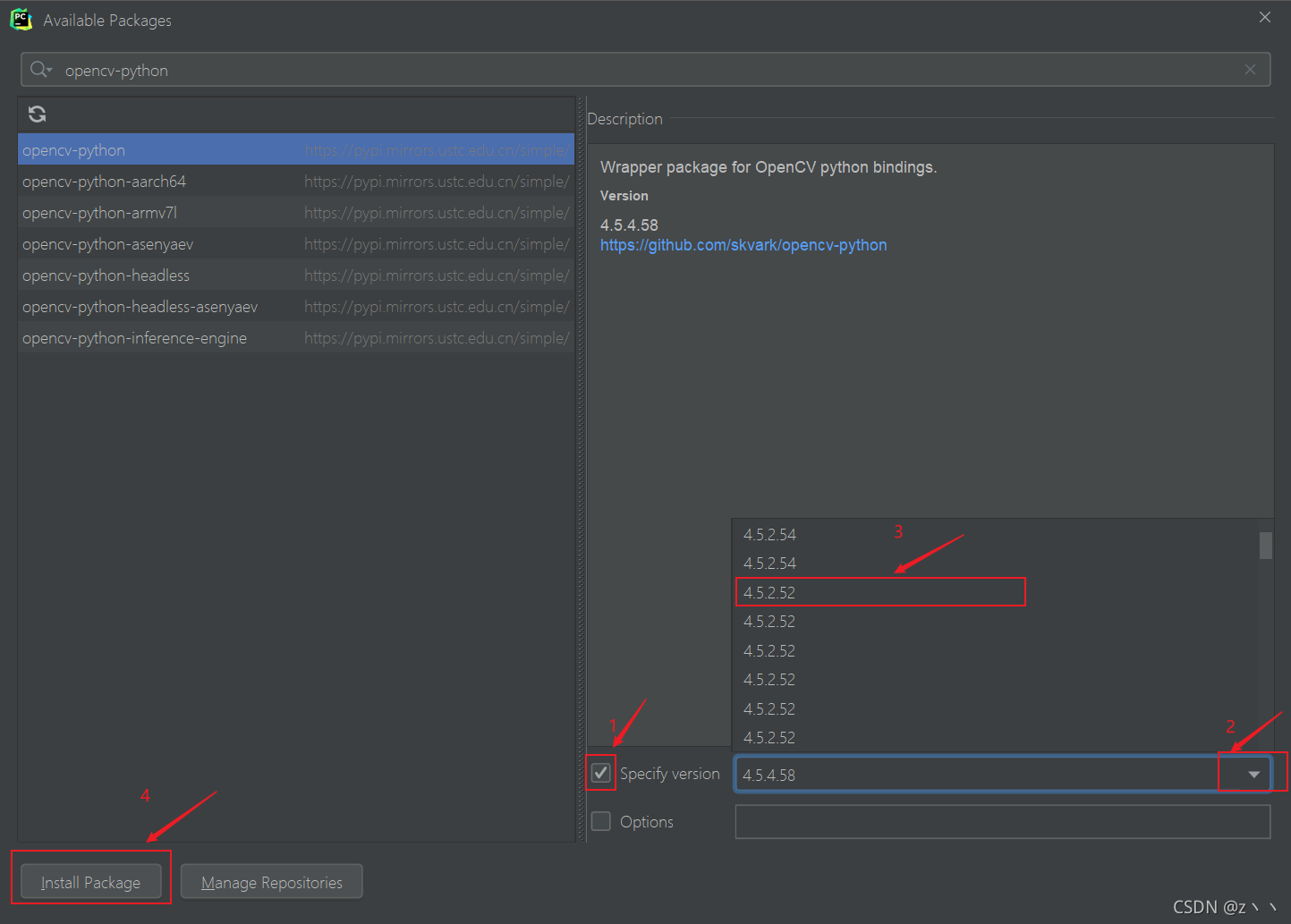1291x924 pixels.
Task: Select opencv-python-headless package
Action: coord(295,276)
